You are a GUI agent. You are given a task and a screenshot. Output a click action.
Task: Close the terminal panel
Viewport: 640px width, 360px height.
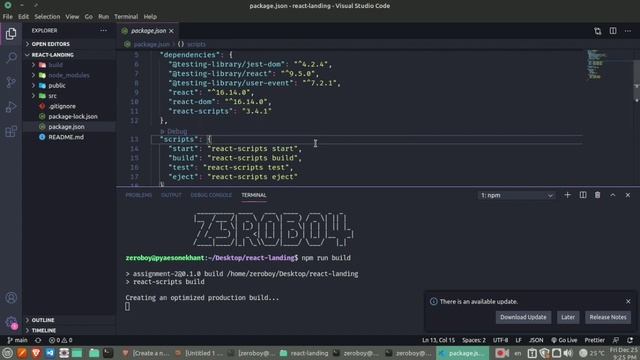pyautogui.click(x=628, y=195)
